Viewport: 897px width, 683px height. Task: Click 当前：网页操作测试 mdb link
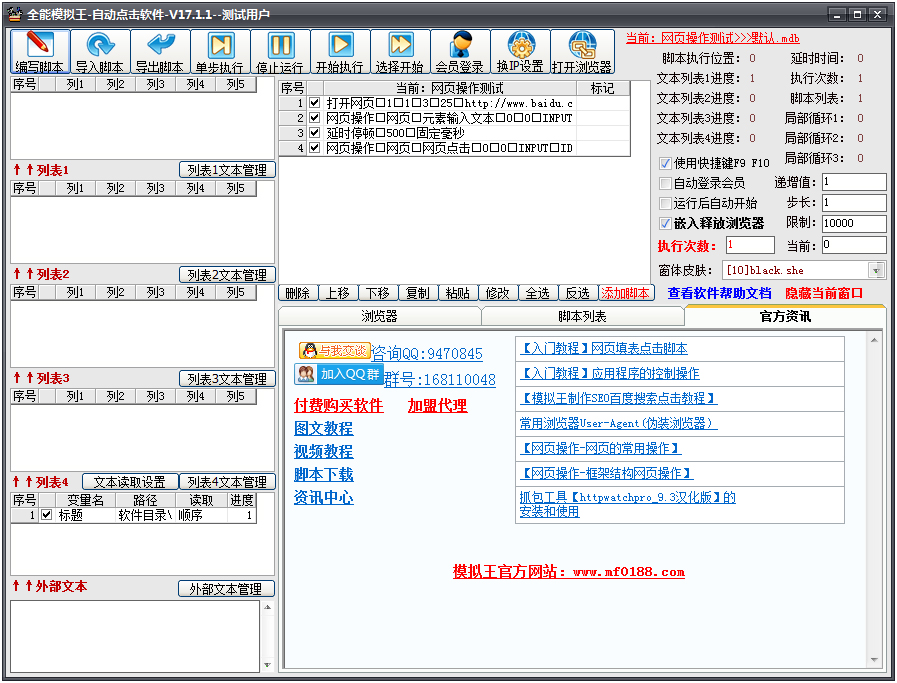coord(712,38)
